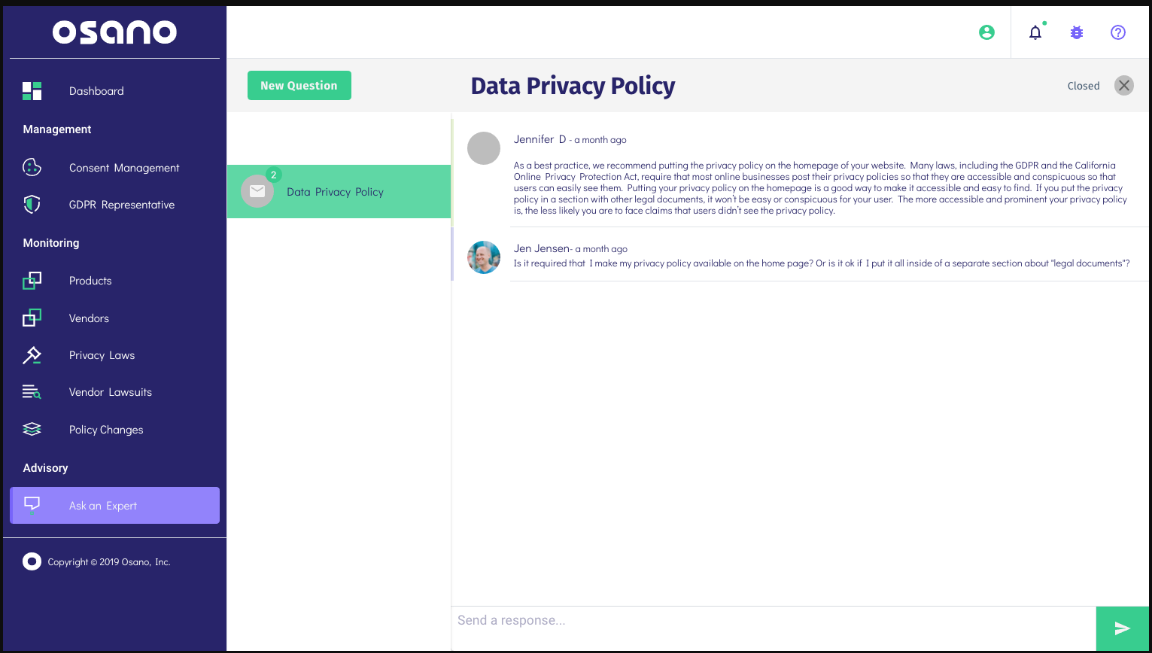Screen dimensions: 1152x653
Task: Select Ask an Expert in sidebar
Action: 115,505
